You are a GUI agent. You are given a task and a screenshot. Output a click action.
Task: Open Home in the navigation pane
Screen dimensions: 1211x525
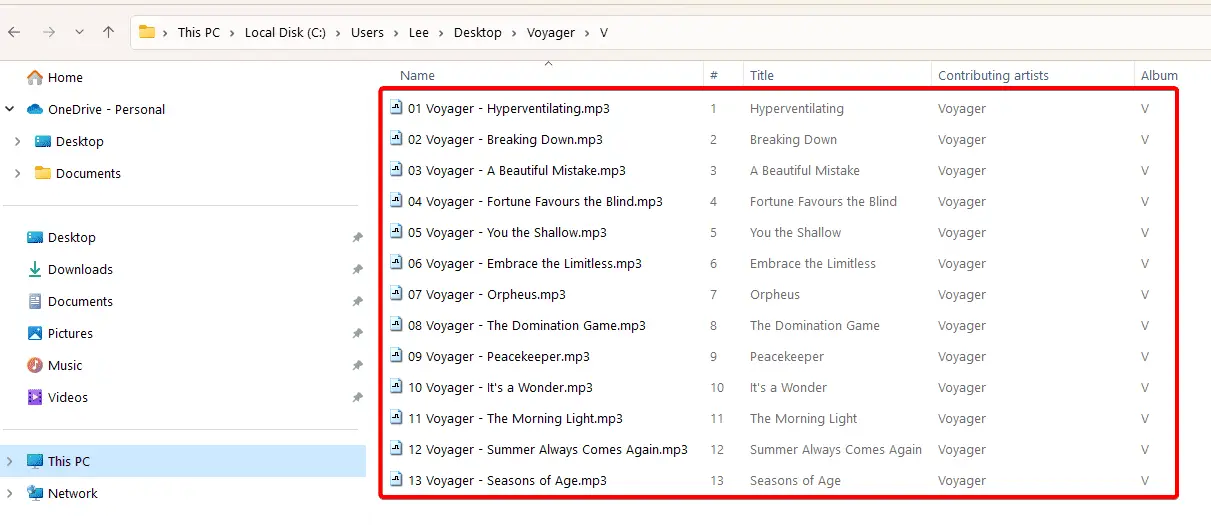[65, 77]
